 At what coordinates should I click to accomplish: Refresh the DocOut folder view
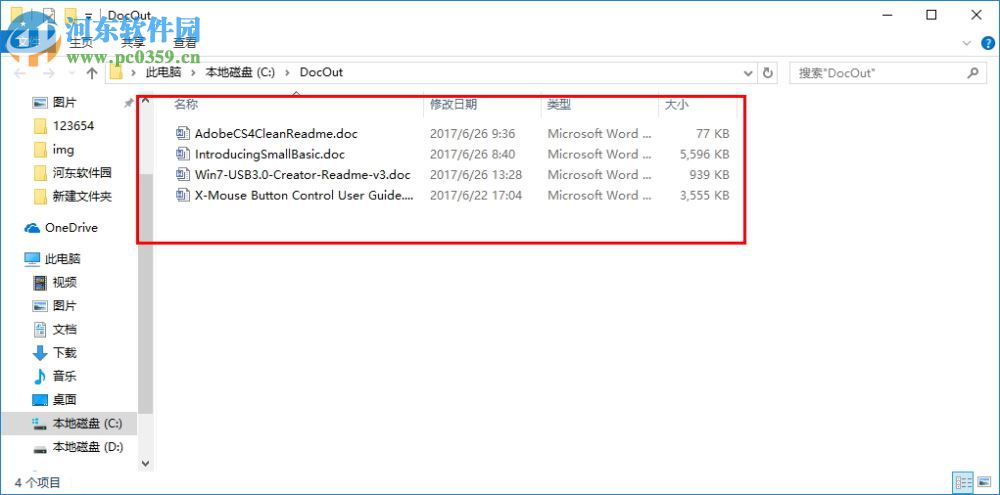pyautogui.click(x=768, y=73)
